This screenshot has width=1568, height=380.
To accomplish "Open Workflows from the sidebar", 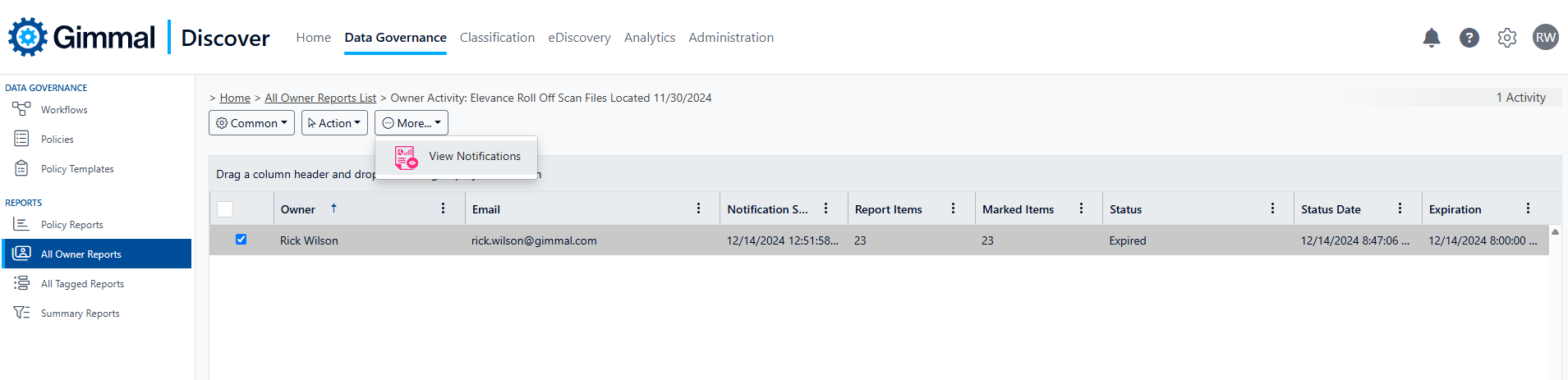I will point(64,110).
